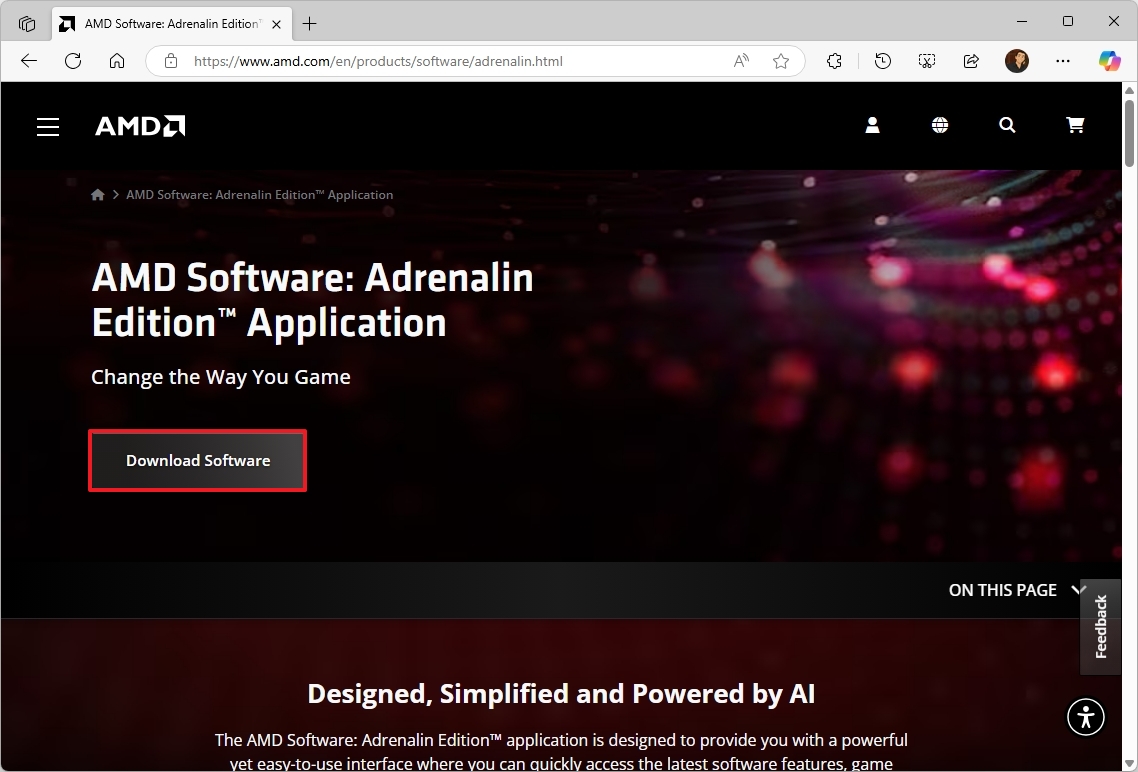Viewport: 1138px width, 772px height.
Task: Open browser extensions menu
Action: [835, 61]
